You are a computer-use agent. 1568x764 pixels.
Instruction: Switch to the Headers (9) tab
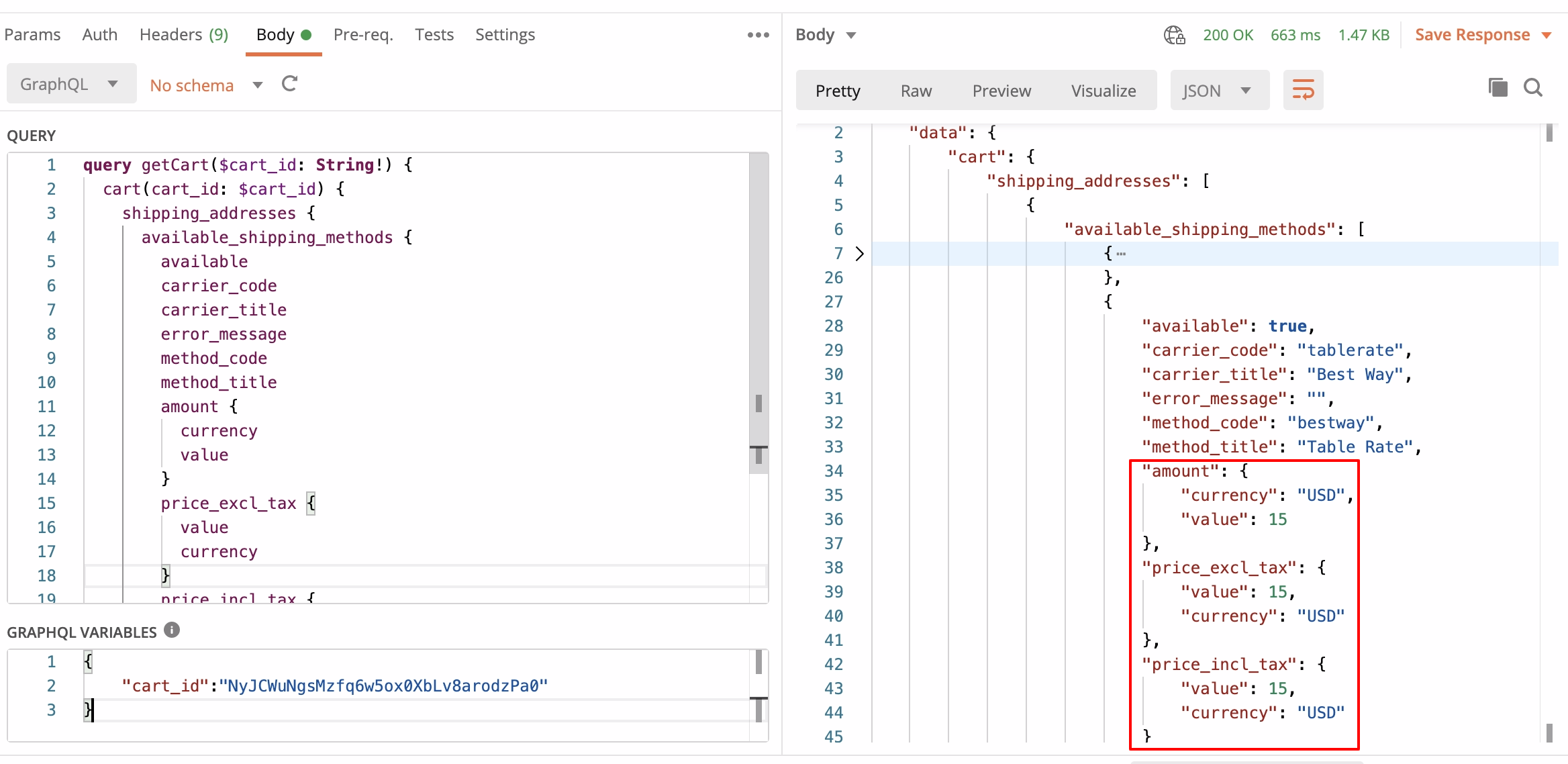click(183, 35)
